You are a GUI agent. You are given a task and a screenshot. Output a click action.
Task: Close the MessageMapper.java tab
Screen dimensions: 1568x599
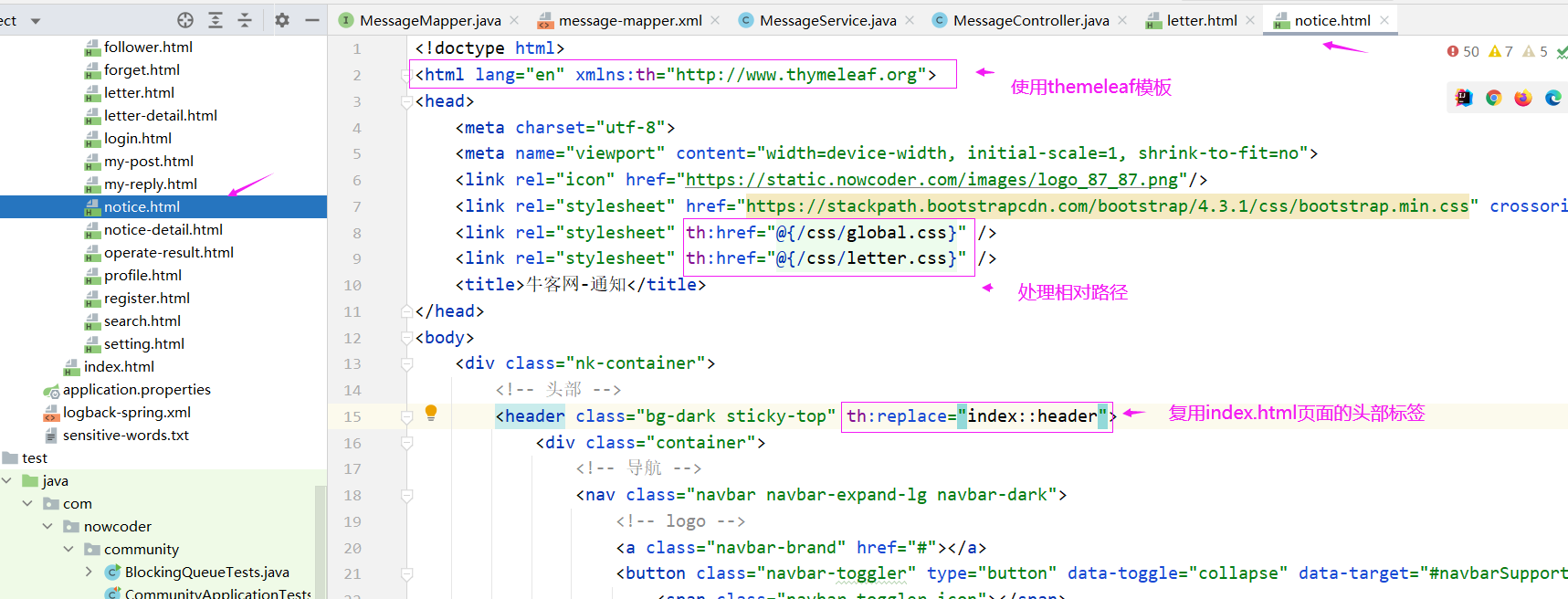[x=514, y=20]
